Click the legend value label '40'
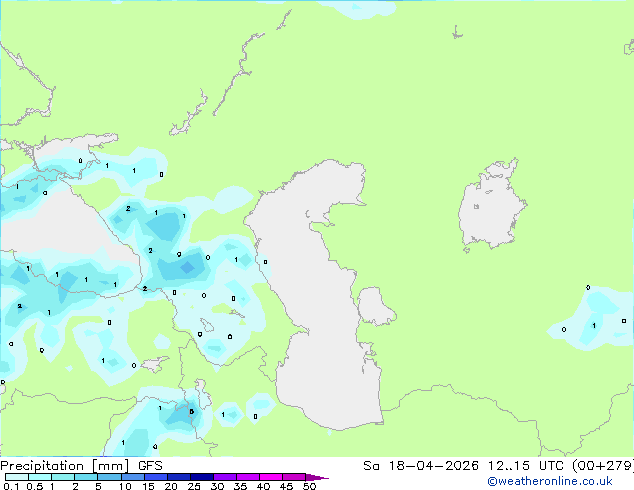 tap(263, 486)
